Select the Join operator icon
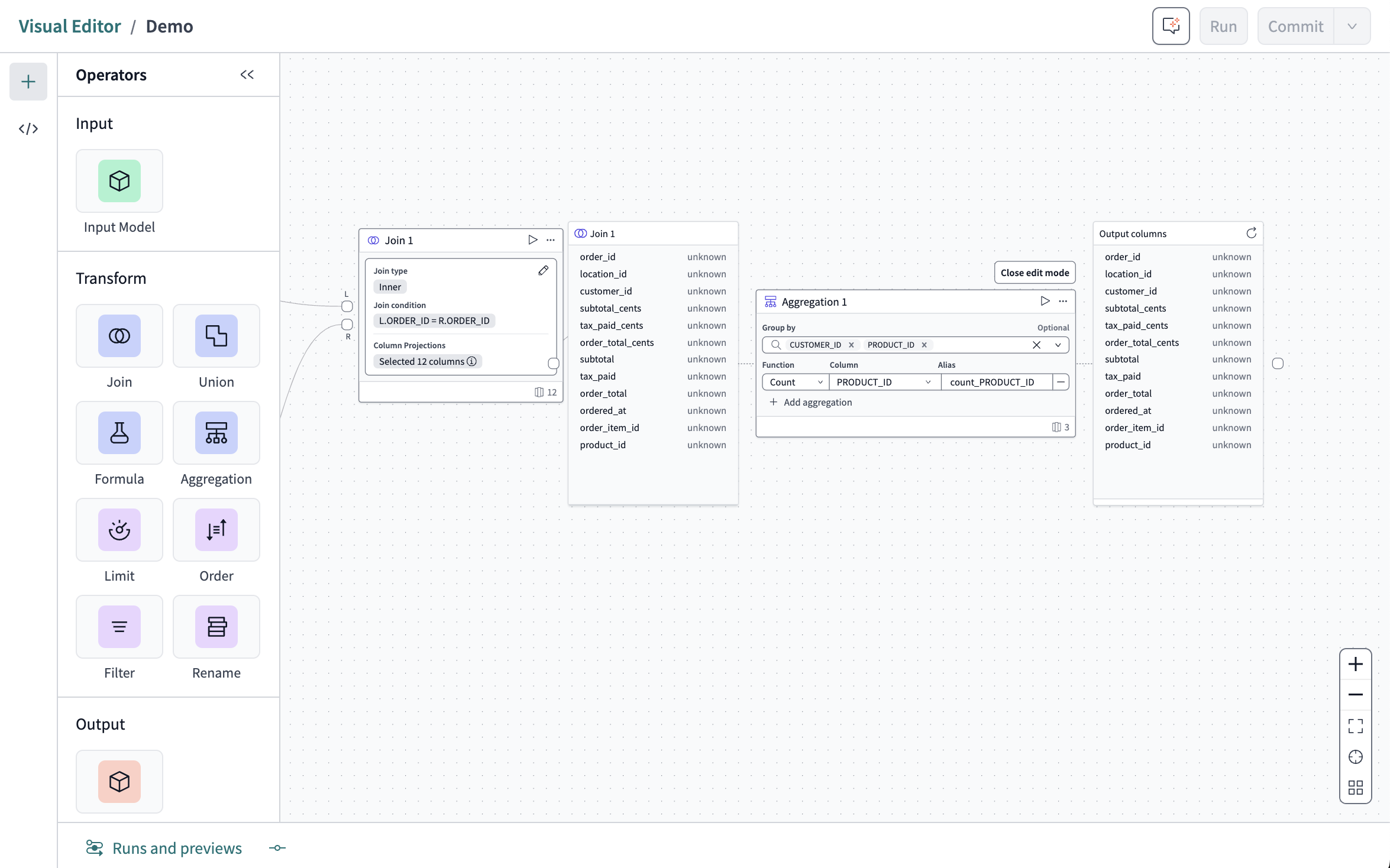This screenshot has width=1390, height=868. tap(119, 336)
